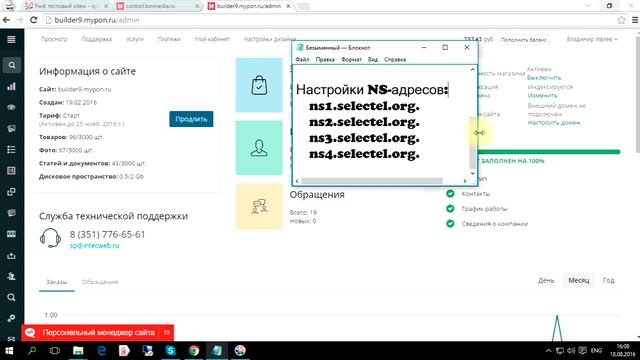Image resolution: width=640 pixels, height=360 pixels.
Task: Click the Task View taskbar icon
Action: point(55,351)
